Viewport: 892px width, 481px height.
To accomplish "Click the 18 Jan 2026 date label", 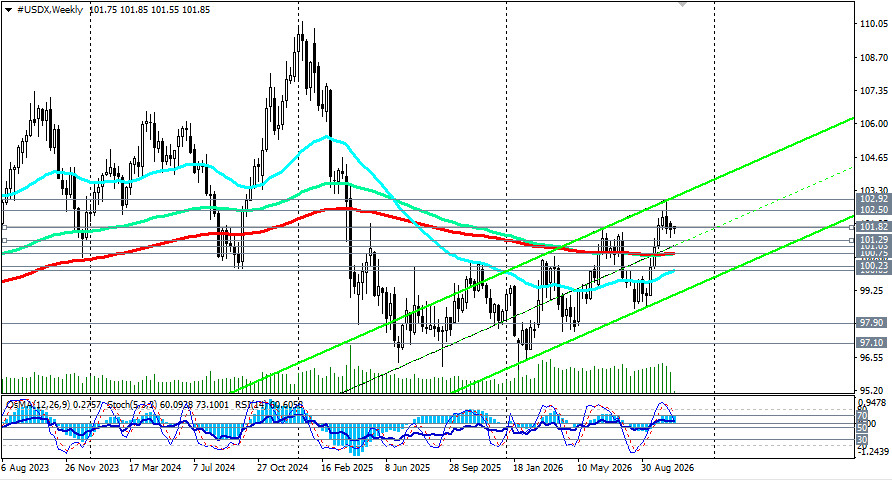I will coord(538,468).
